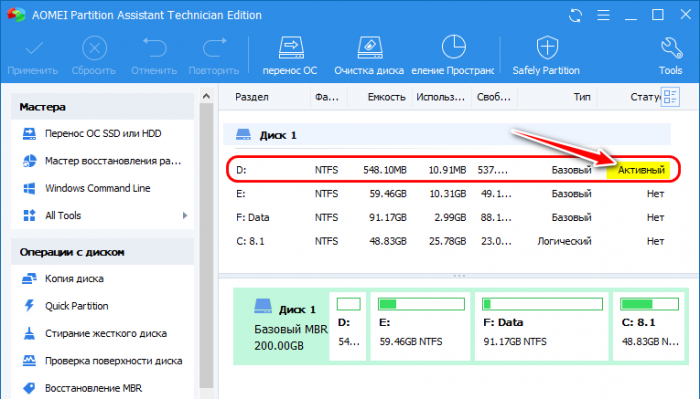This screenshot has height=399, width=700.
Task: Select the E: 59.46GB NTFS block
Action: pos(421,326)
